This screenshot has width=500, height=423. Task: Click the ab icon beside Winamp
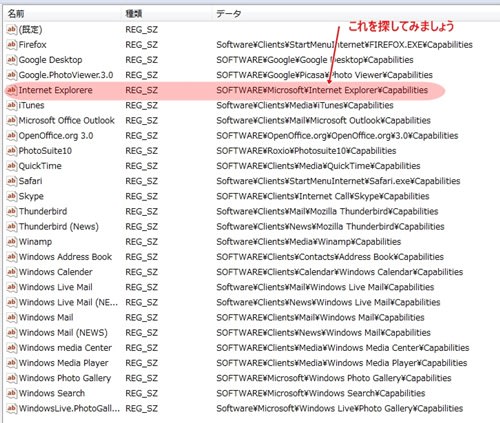point(11,242)
